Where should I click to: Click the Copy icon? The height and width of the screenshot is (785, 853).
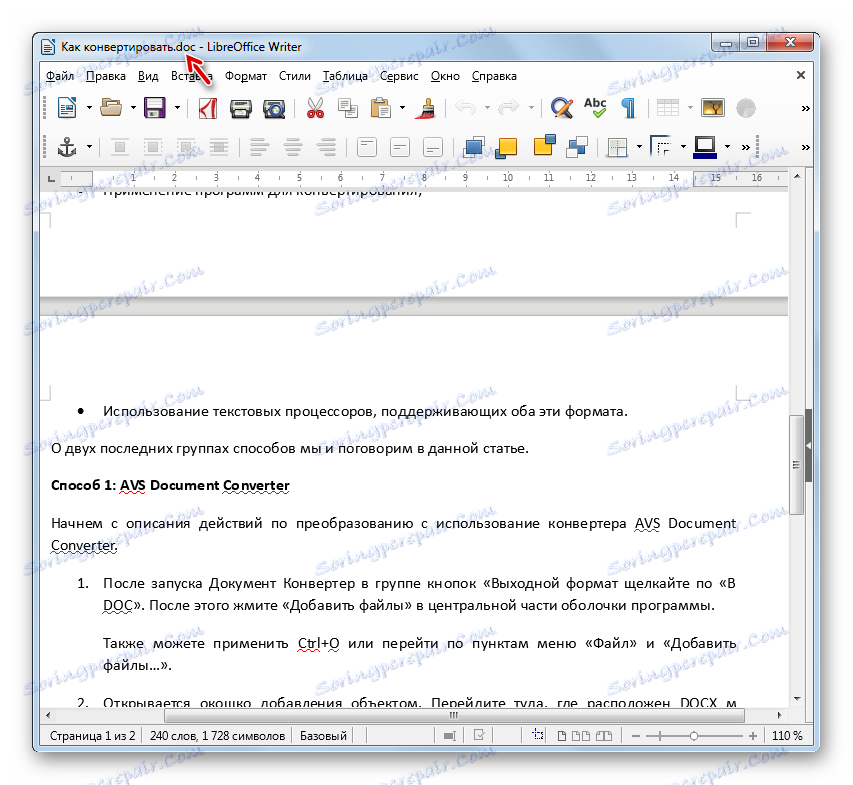pos(348,108)
